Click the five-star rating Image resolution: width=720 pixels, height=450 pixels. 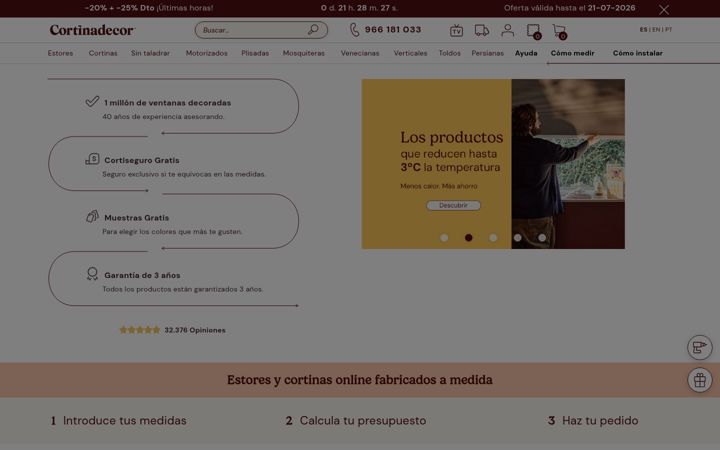pyautogui.click(x=140, y=330)
